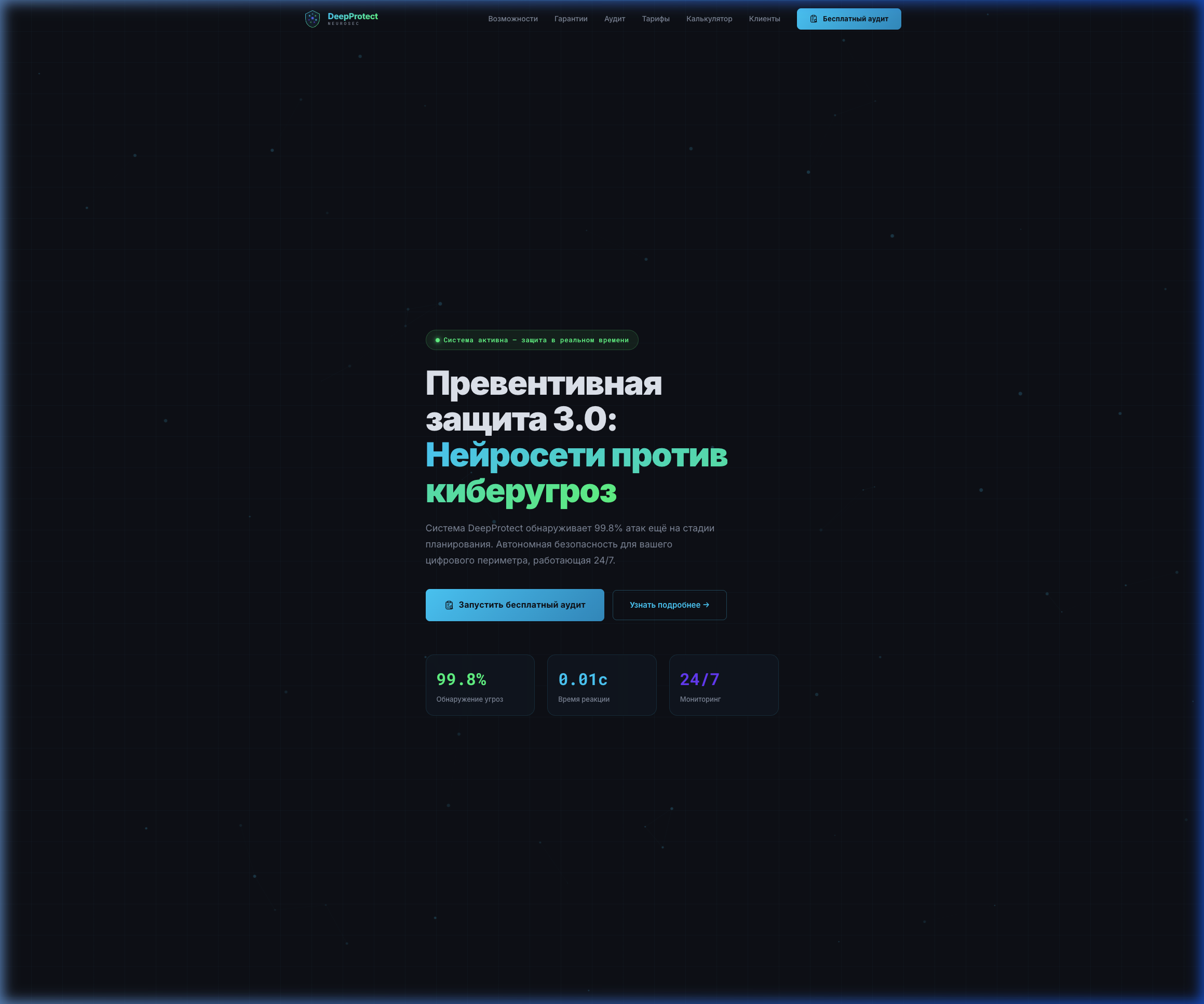Go to the Гарантии section

tap(571, 19)
